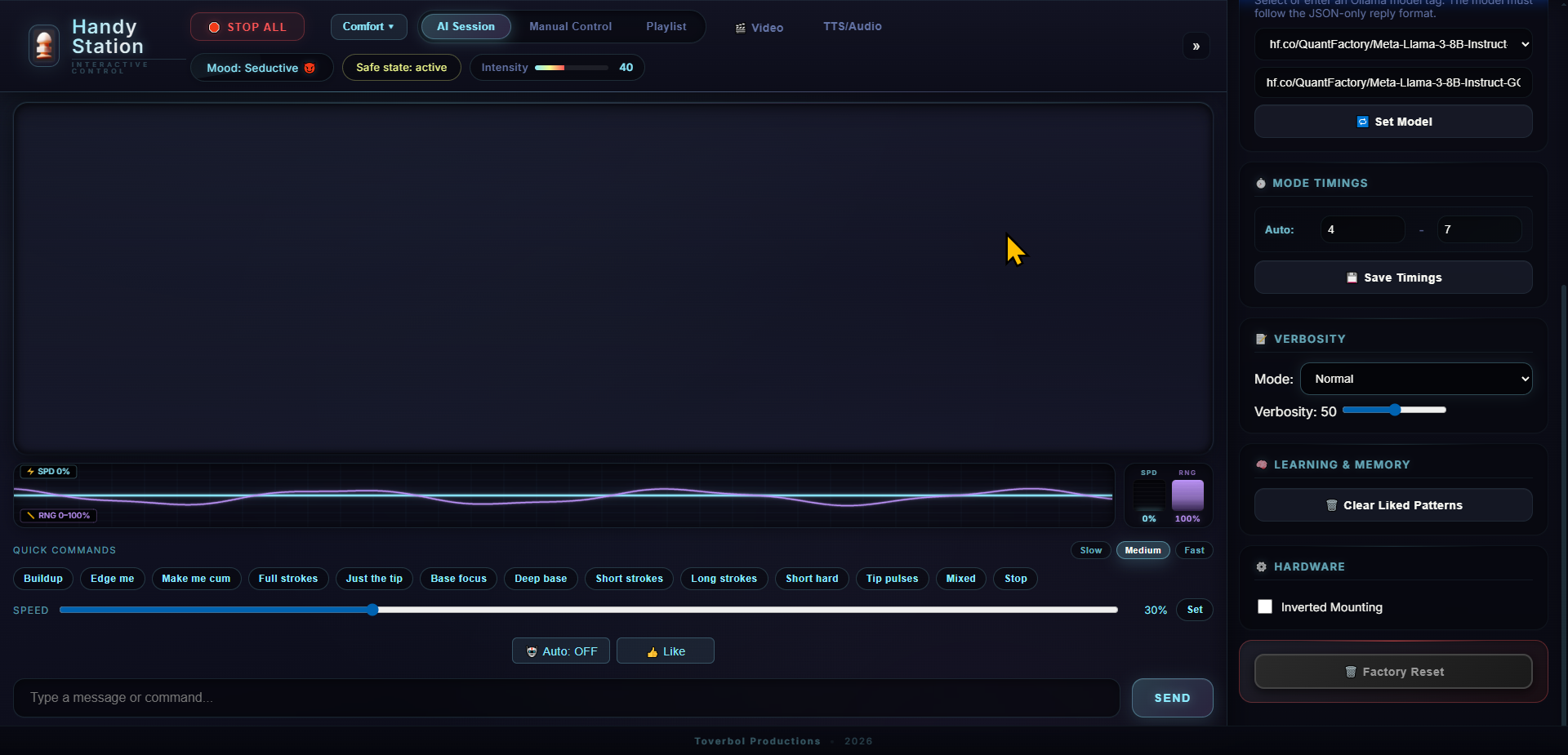Click the Short hard quick command
The image size is (1568, 755).
pos(812,579)
